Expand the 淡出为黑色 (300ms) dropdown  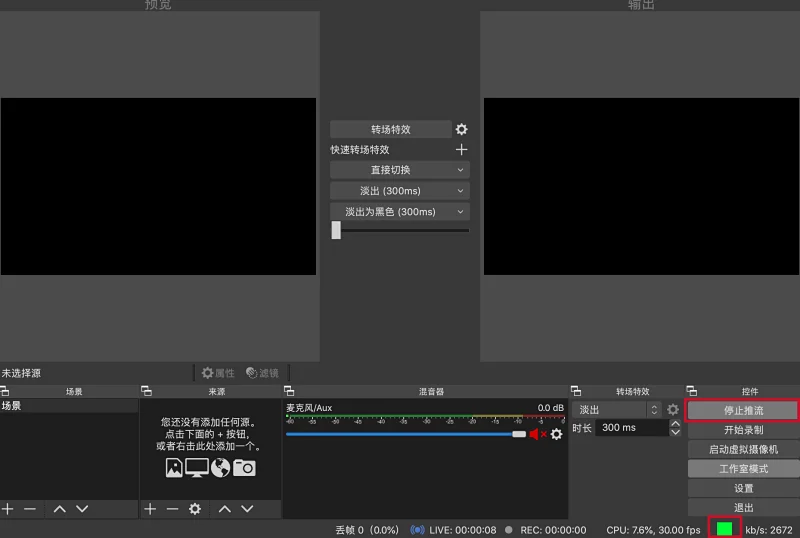[399, 212]
